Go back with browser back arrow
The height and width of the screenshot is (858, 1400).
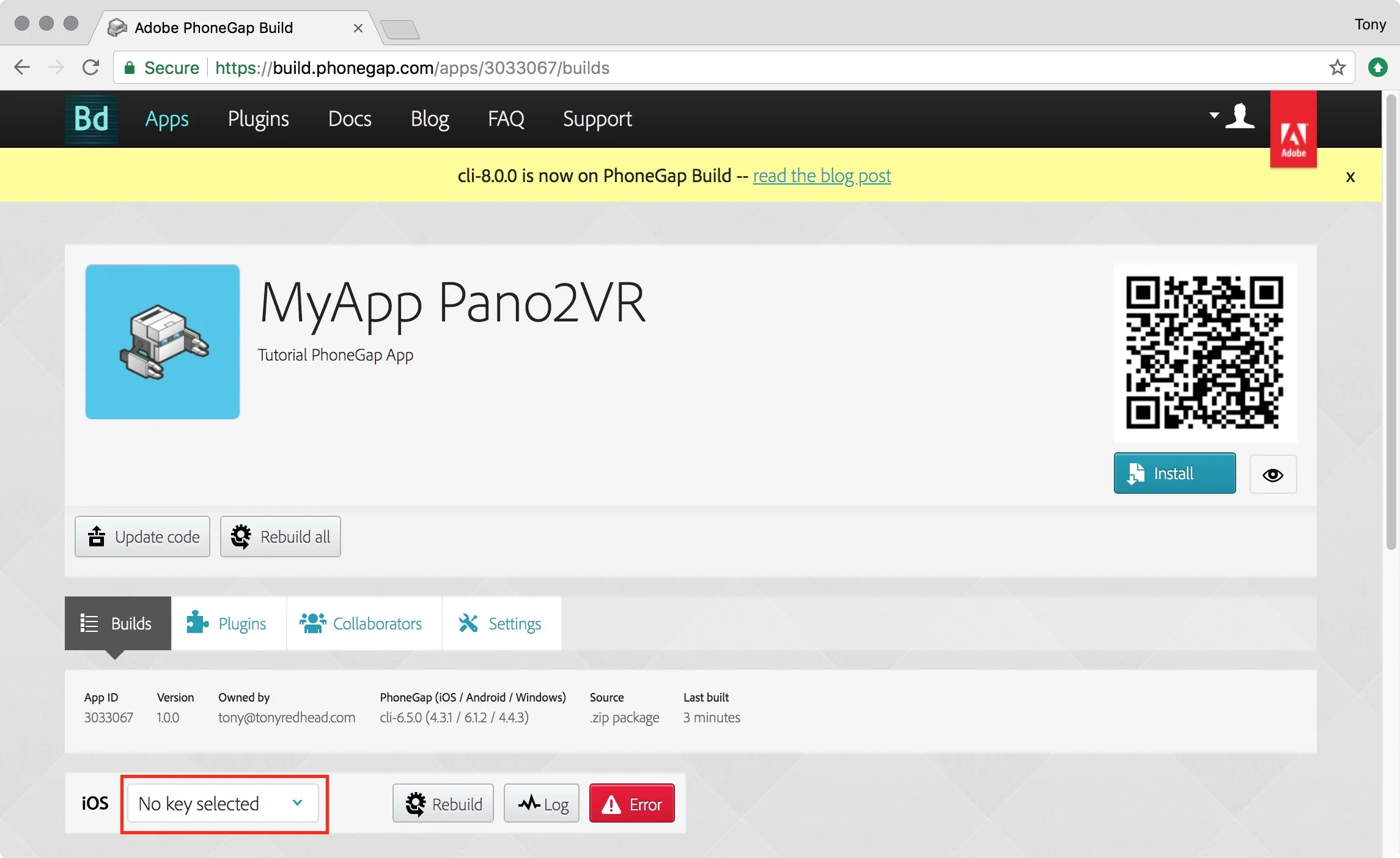[22, 67]
